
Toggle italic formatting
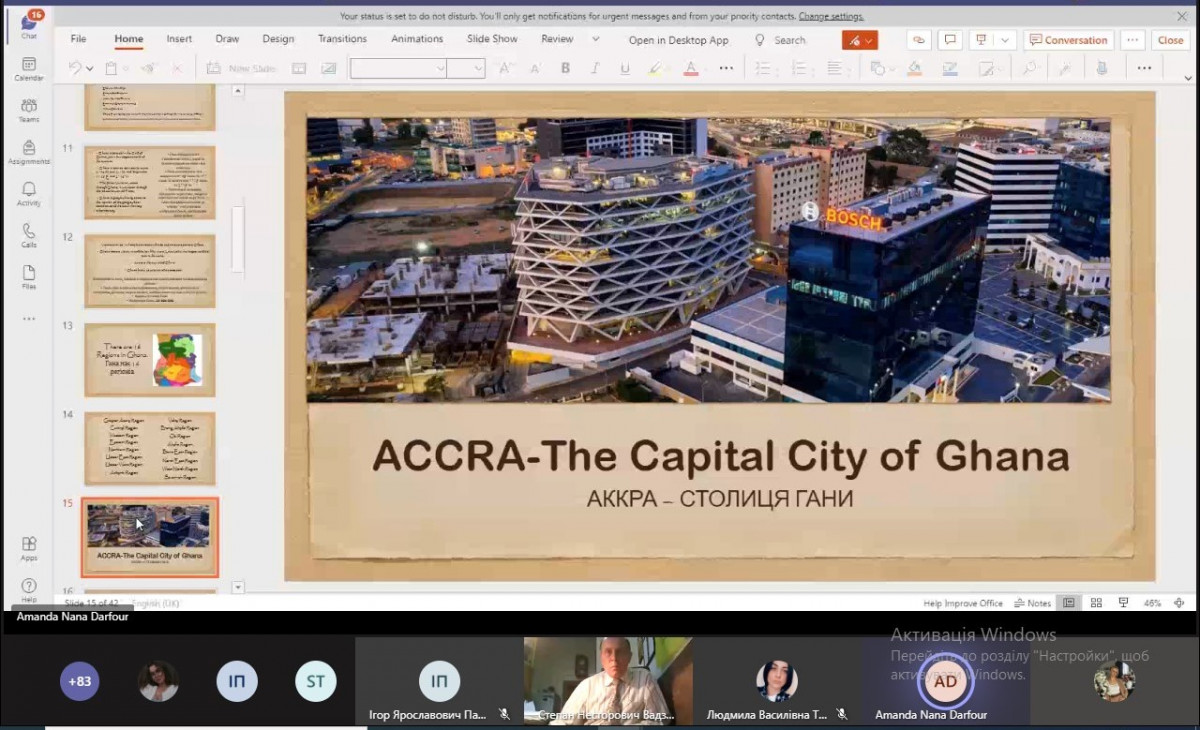(x=595, y=68)
